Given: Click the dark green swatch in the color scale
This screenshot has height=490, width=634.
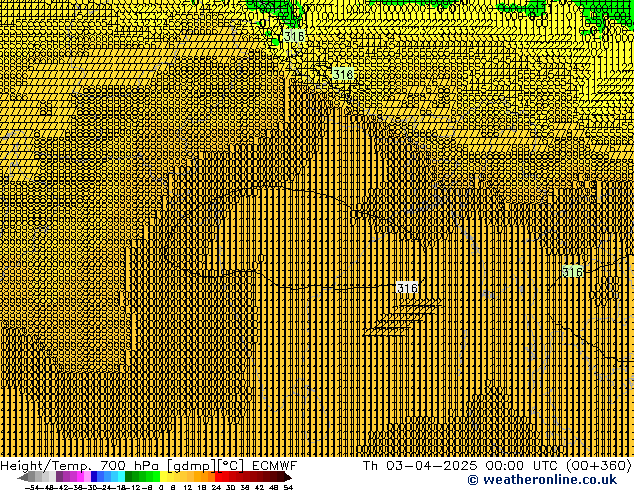Looking at the screenshot, I should coord(129,476).
